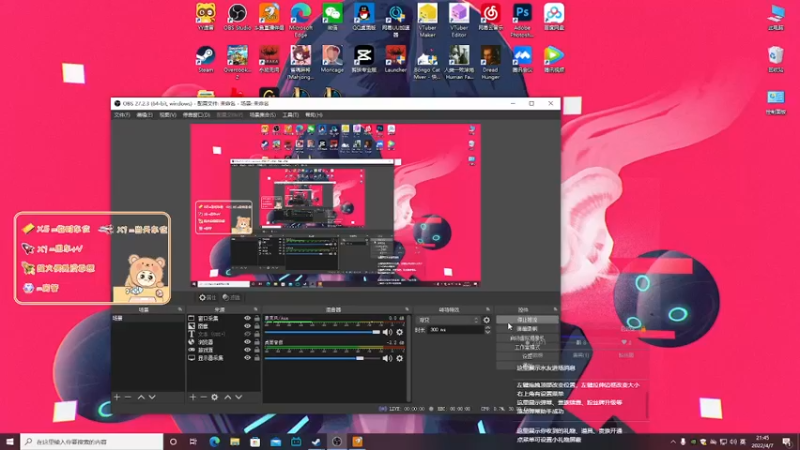Open the Windows Start menu
The height and width of the screenshot is (450, 800).
[x=10, y=441]
